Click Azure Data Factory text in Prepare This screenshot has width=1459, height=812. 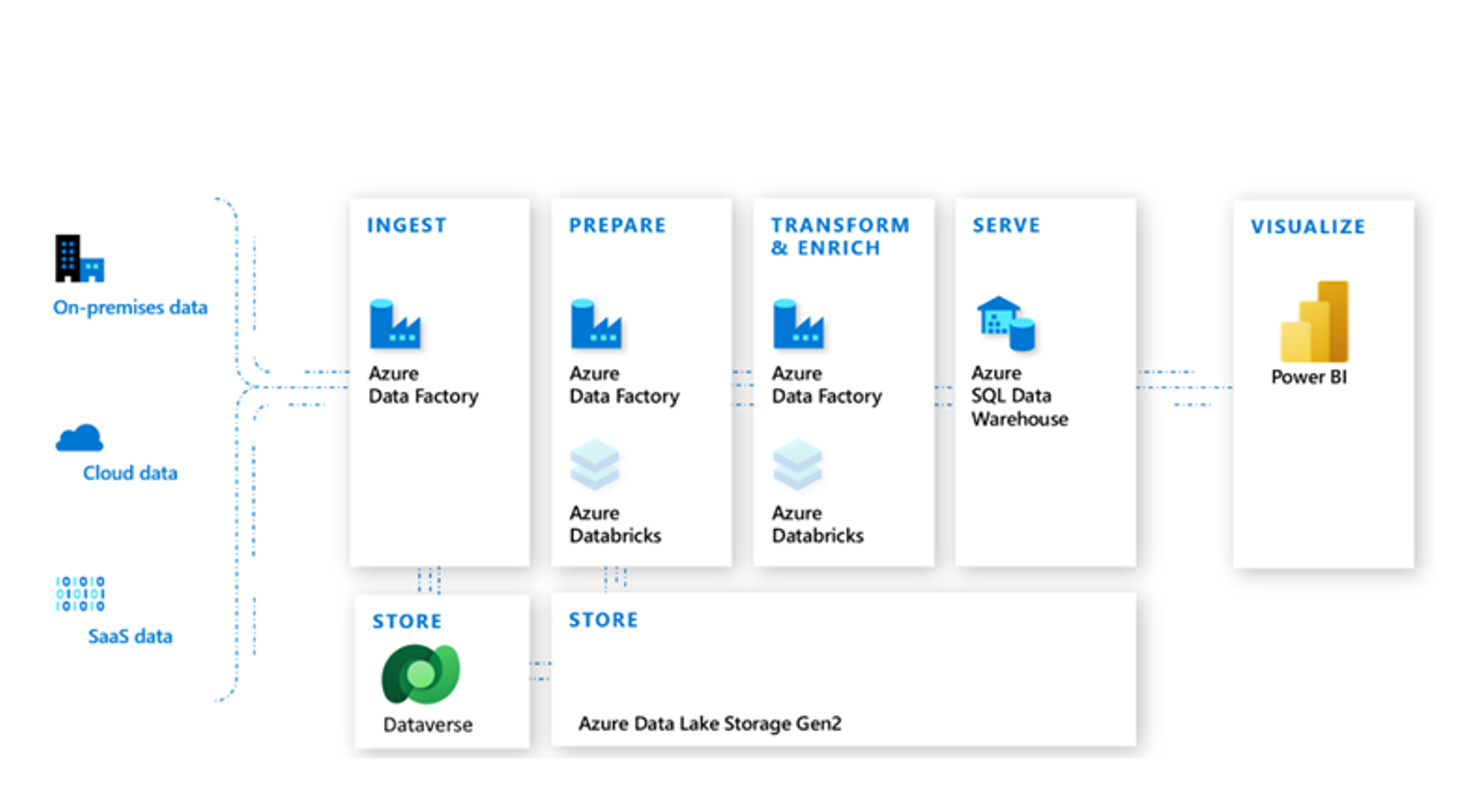click(x=624, y=385)
